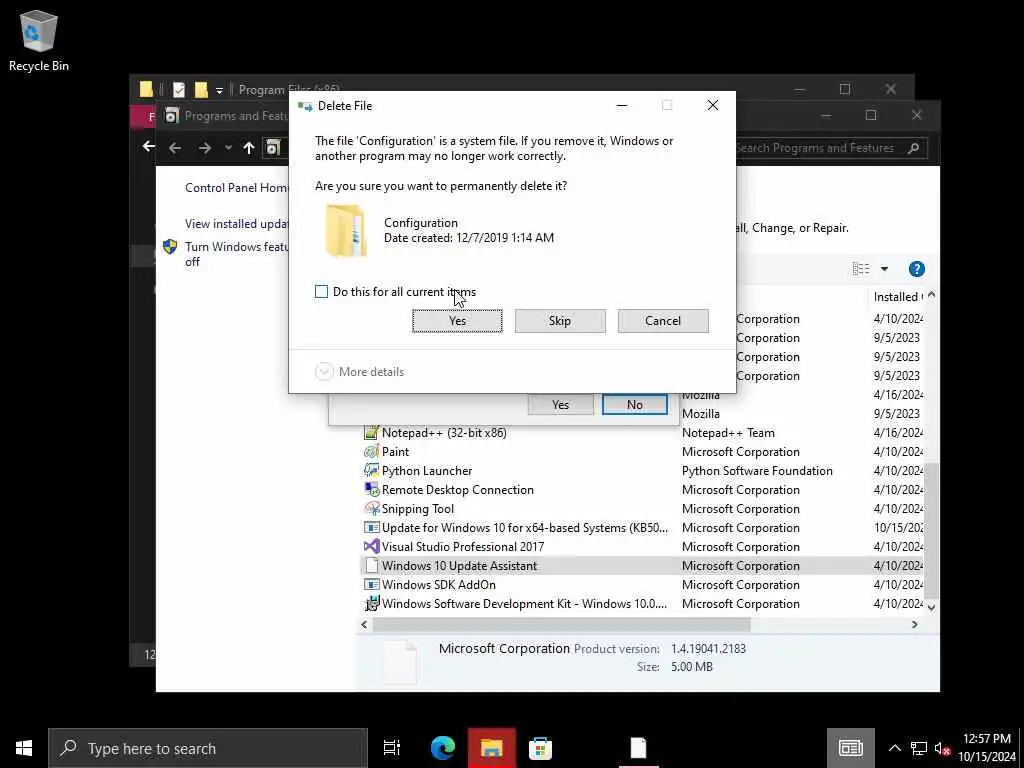Open the Recycle Bin desktop icon

tap(39, 40)
